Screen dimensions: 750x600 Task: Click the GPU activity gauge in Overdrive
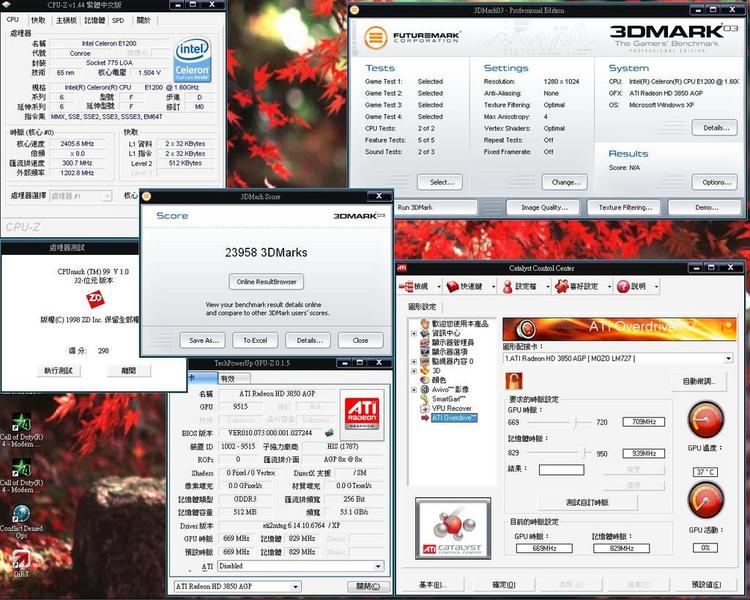(705, 500)
